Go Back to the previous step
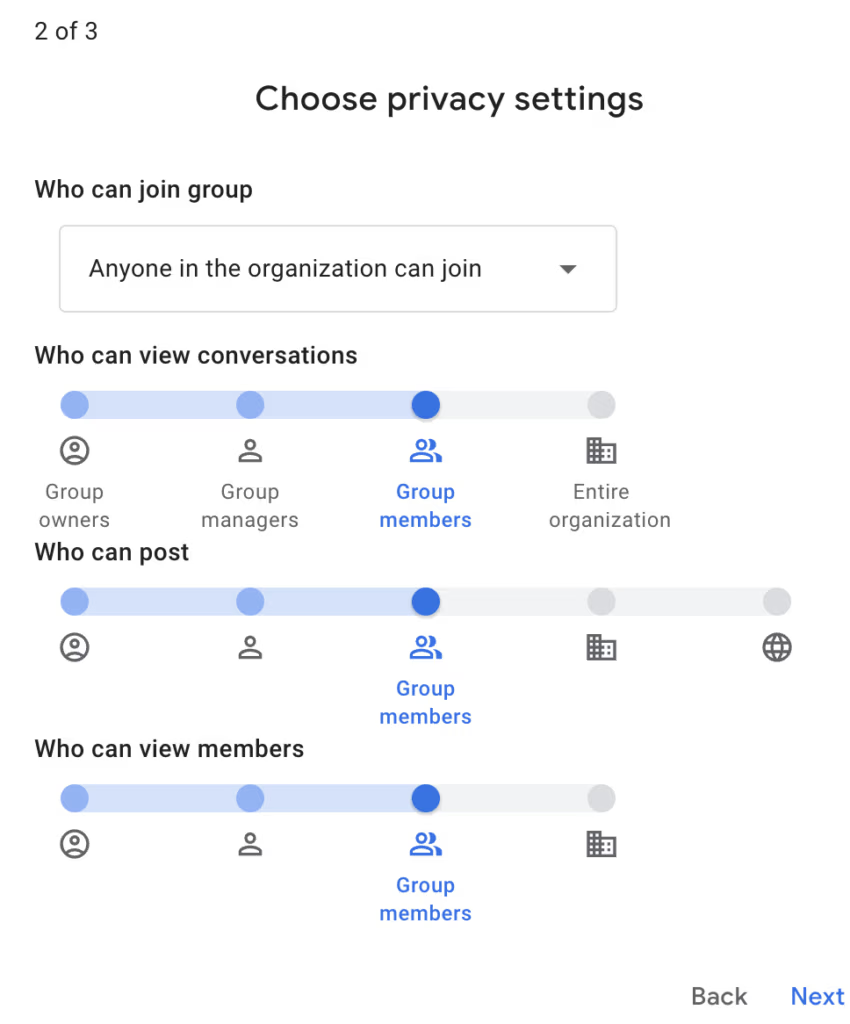The image size is (850, 1024). (719, 996)
